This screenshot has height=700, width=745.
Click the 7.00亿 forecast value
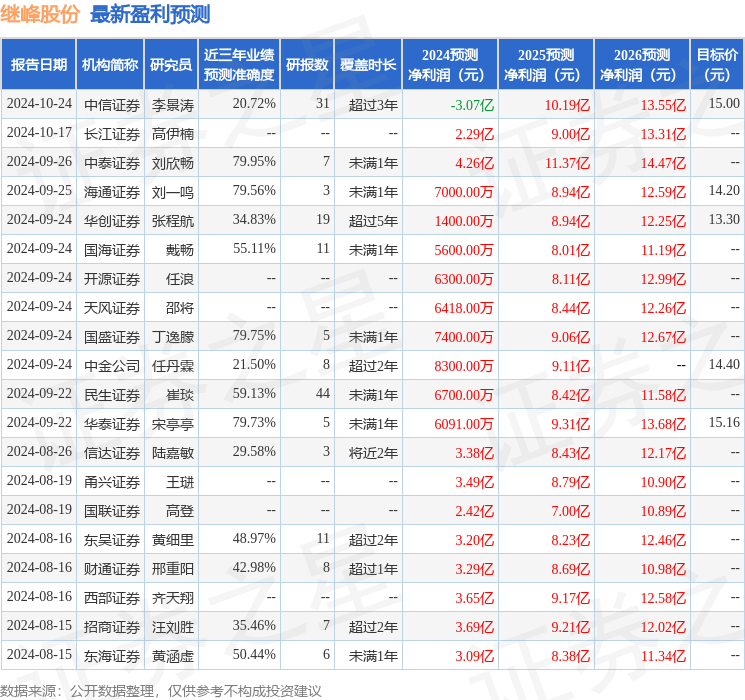[x=570, y=511]
